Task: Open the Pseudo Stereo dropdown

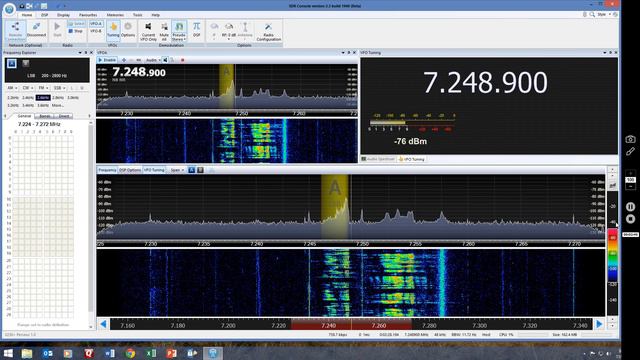Action: point(179,31)
